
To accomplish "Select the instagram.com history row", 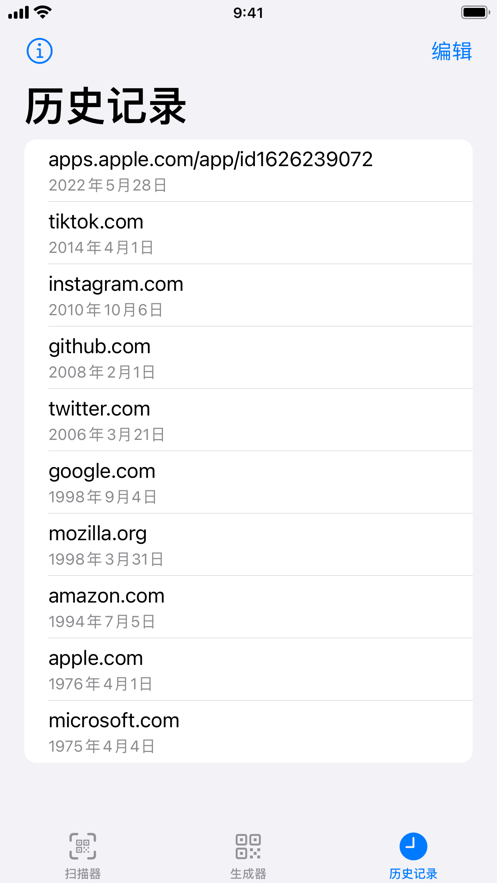I will click(x=248, y=295).
